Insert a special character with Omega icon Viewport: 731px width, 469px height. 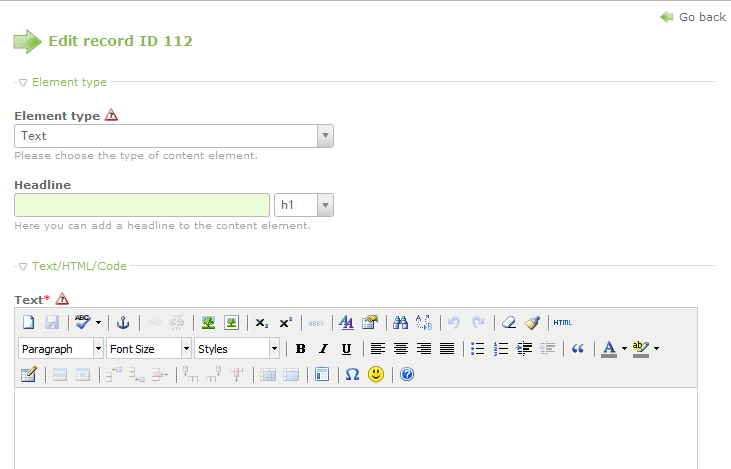351,375
